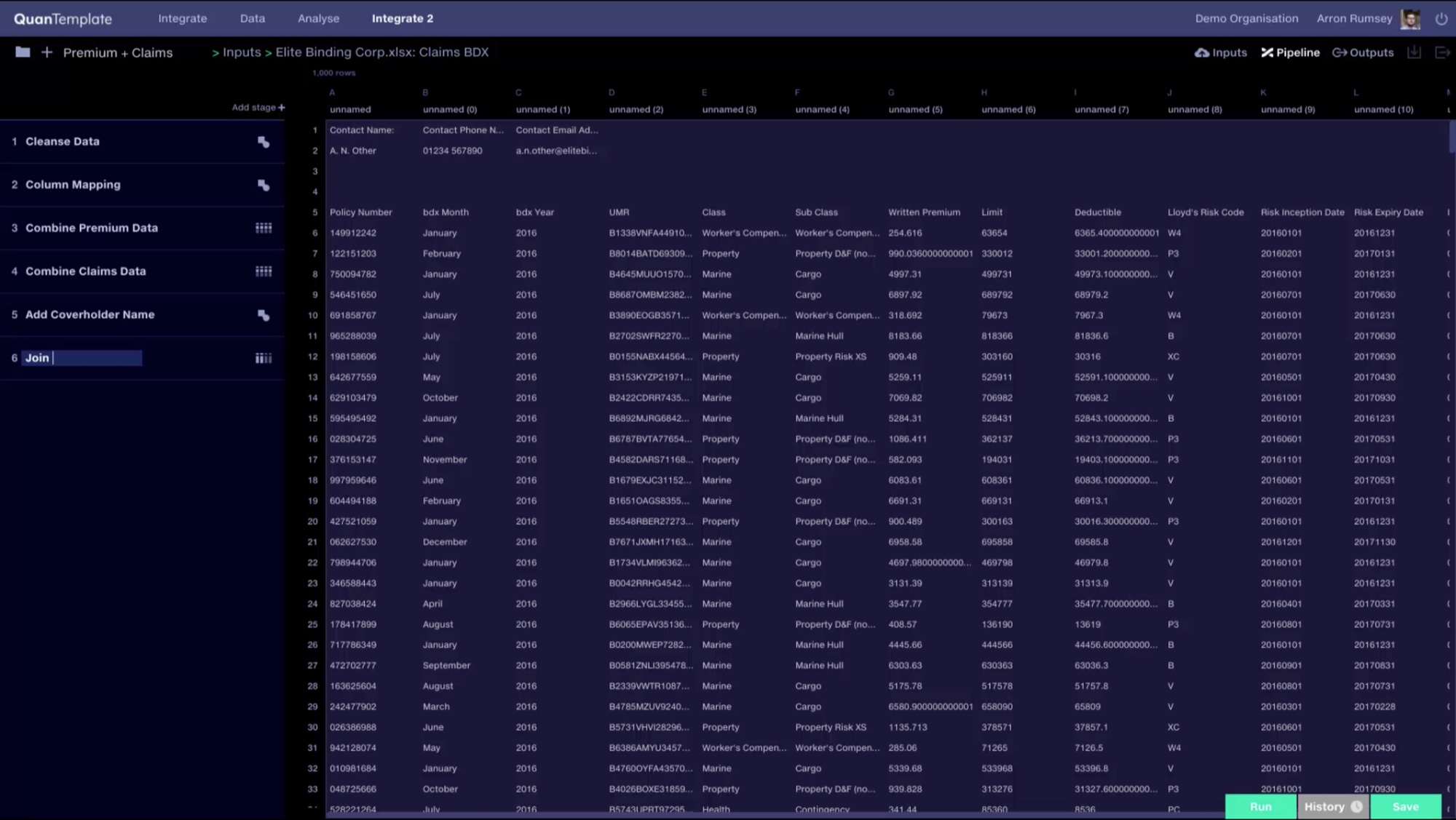Select column header unnamed (10)
Screen dimensions: 1456x820
coord(1383,109)
